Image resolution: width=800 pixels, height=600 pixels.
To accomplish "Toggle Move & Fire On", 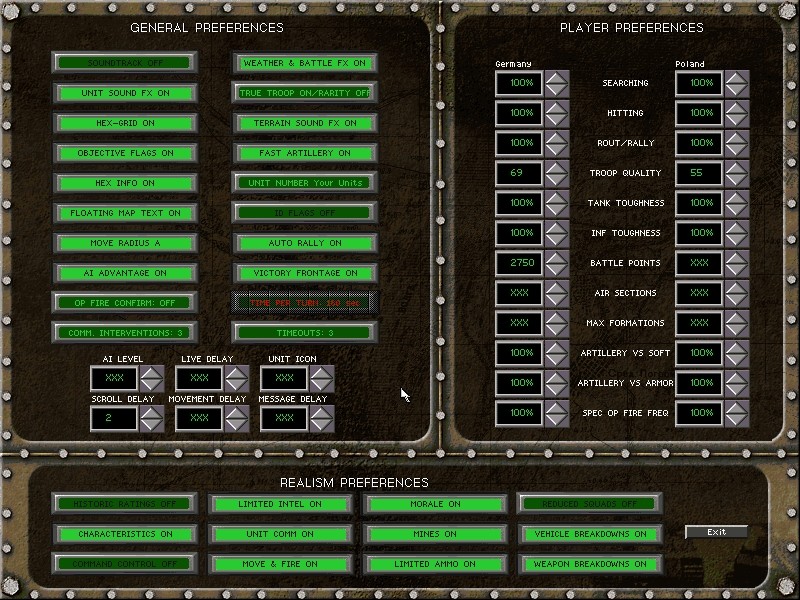I will tap(280, 564).
